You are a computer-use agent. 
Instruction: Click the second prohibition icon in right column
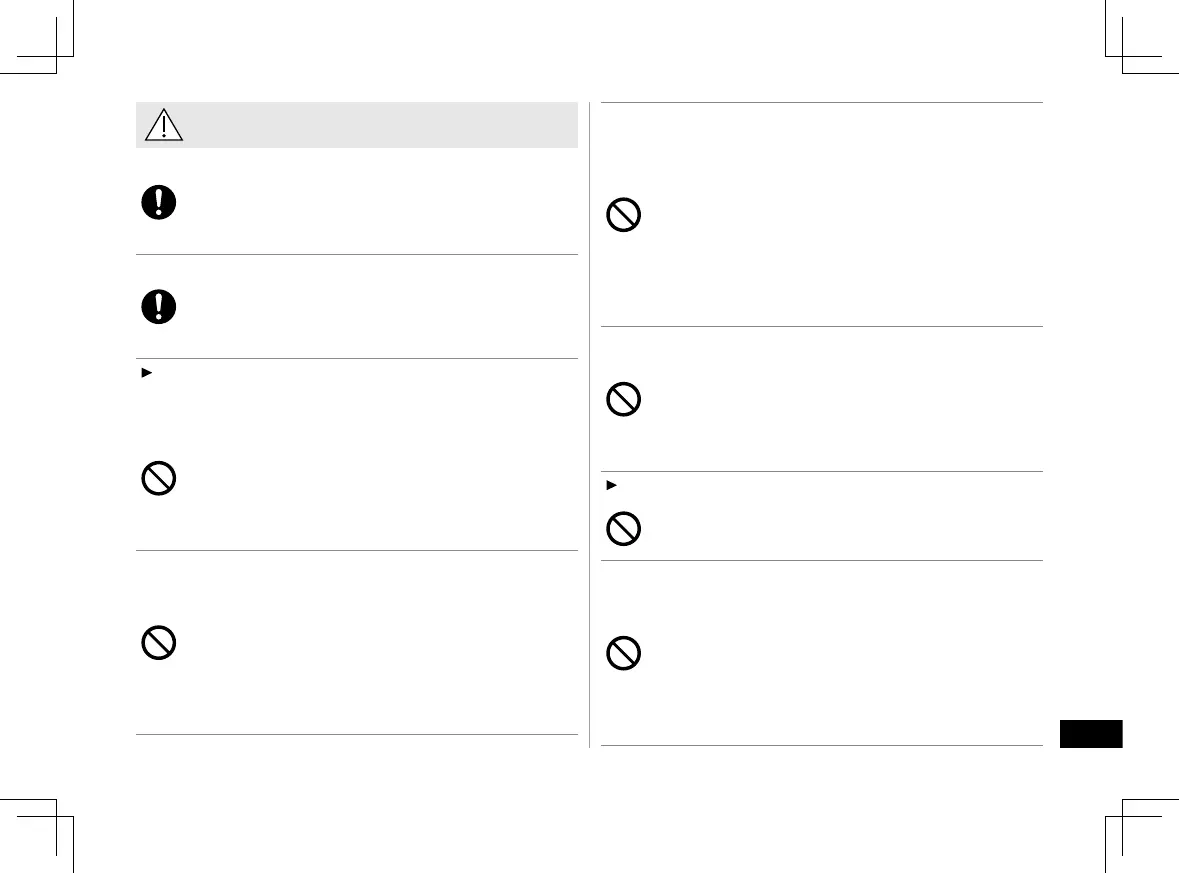[624, 401]
